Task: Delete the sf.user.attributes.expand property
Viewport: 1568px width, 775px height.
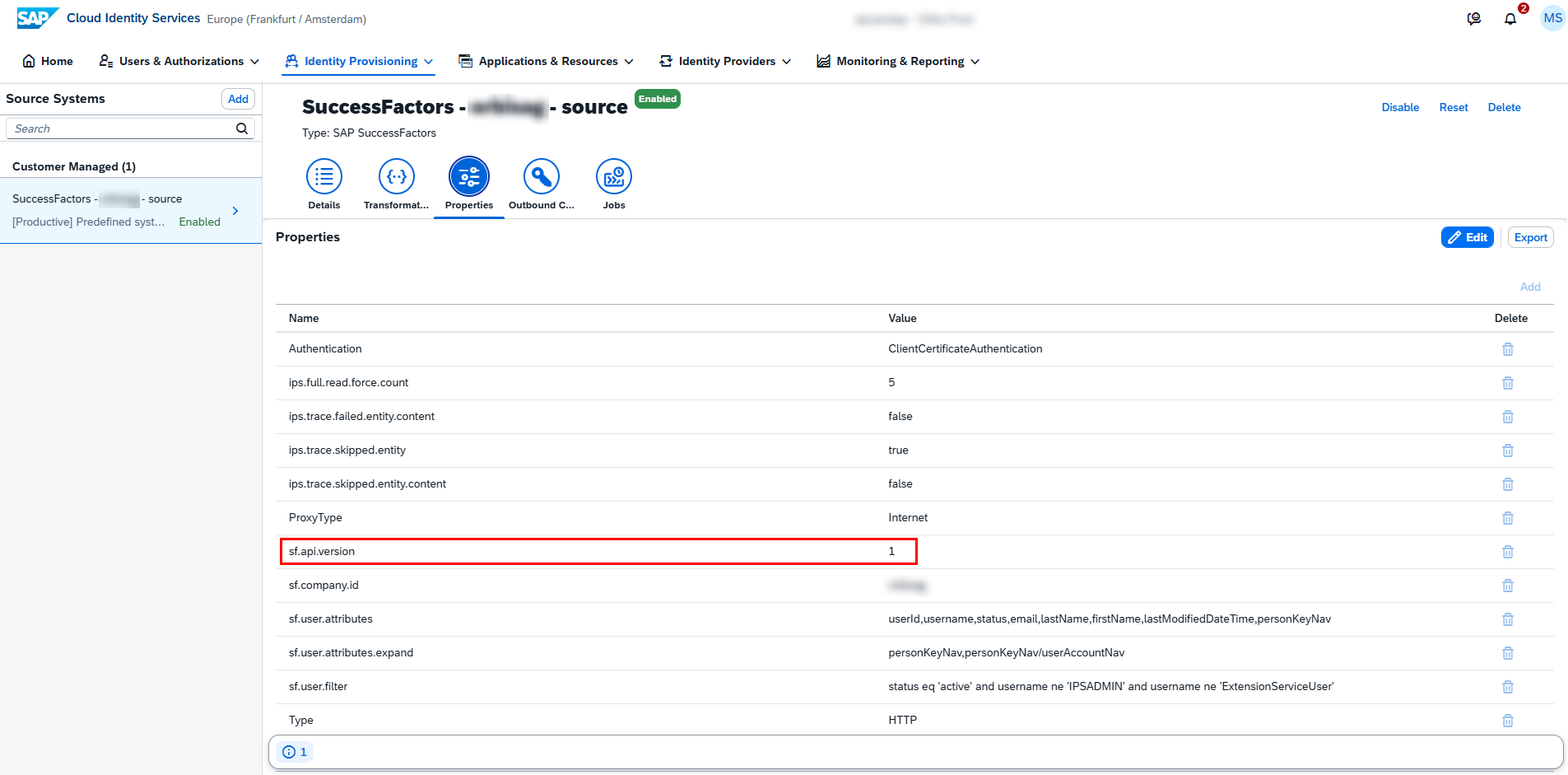Action: pos(1508,653)
